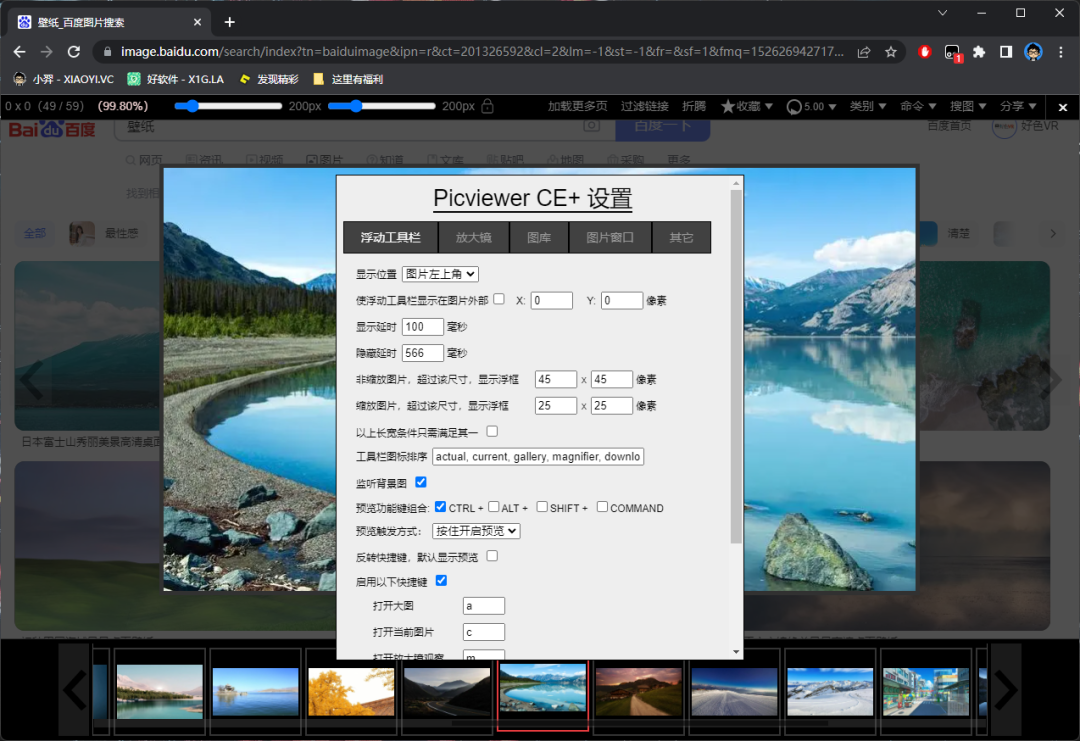1080x741 pixels.
Task: Adjust the first thumbnail width slider
Action: [x=228, y=106]
